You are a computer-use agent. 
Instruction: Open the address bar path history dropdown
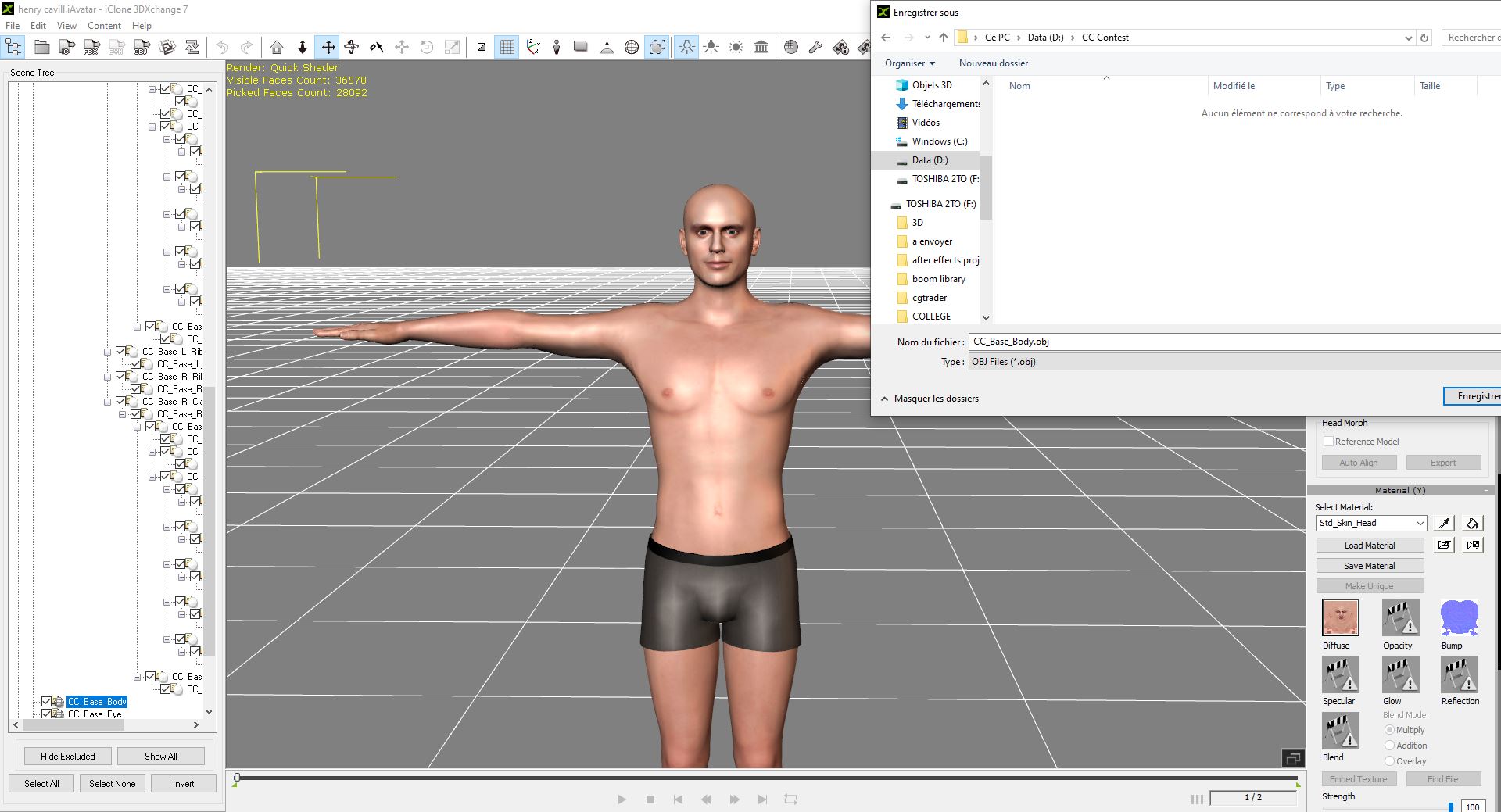click(1408, 38)
